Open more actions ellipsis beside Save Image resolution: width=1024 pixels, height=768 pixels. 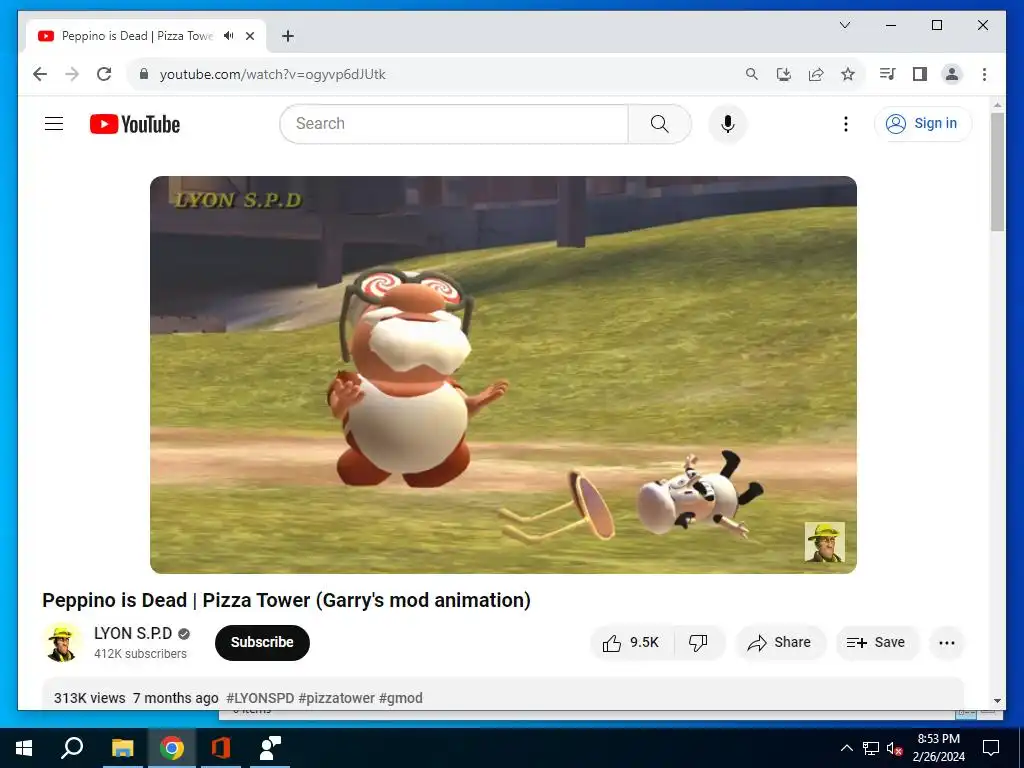pos(946,643)
